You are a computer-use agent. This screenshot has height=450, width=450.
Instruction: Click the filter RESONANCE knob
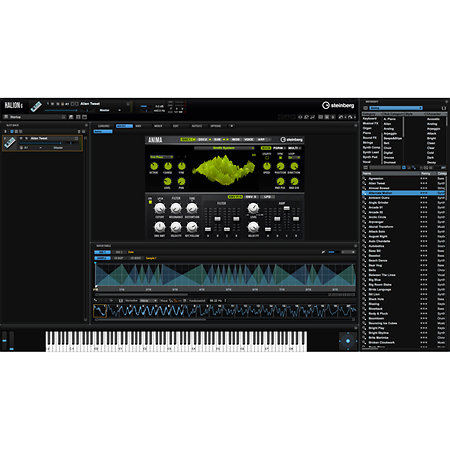point(176,209)
